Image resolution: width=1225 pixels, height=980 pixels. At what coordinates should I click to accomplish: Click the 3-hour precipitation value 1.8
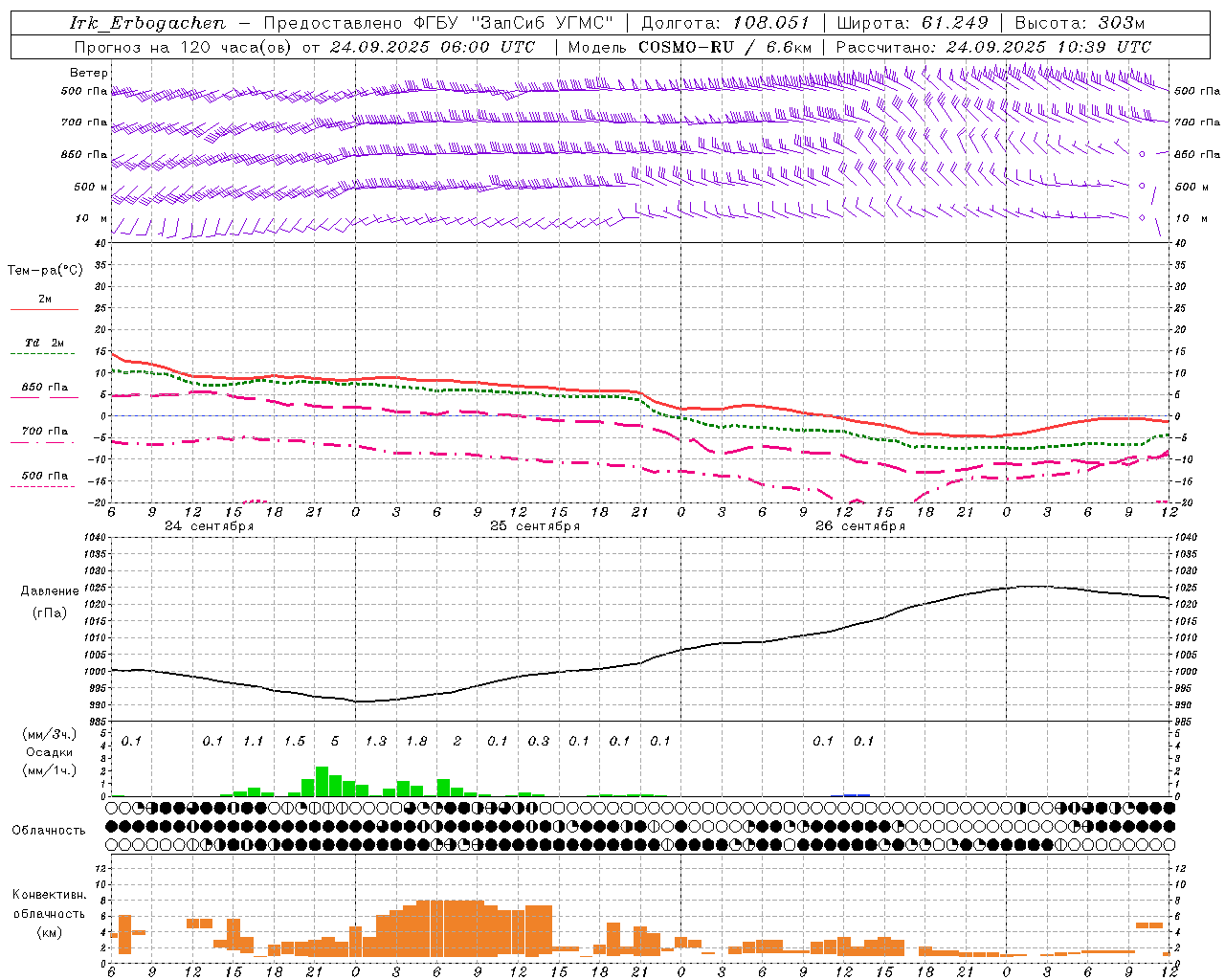click(415, 742)
